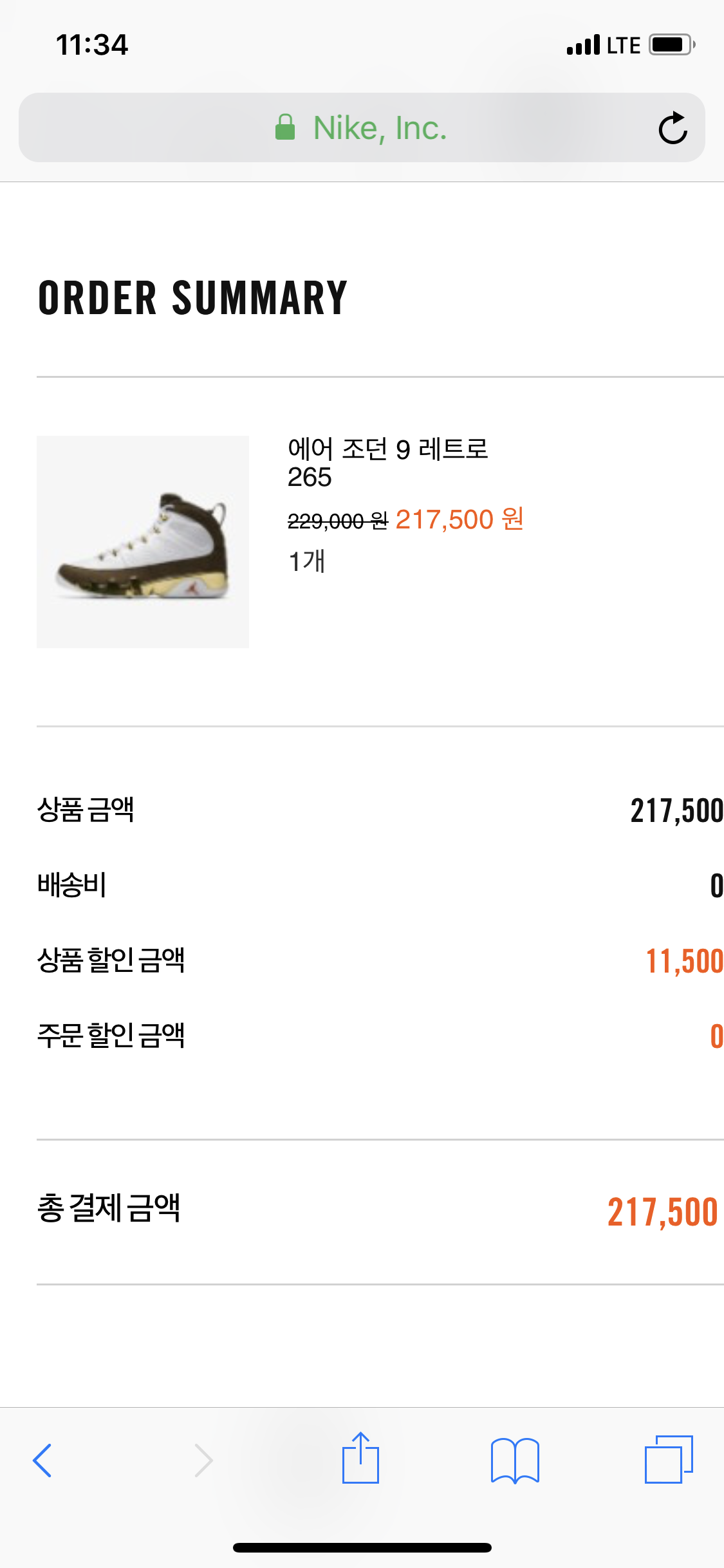Tap the battery indicator in status bar
724x1568 pixels.
pyautogui.click(x=671, y=45)
